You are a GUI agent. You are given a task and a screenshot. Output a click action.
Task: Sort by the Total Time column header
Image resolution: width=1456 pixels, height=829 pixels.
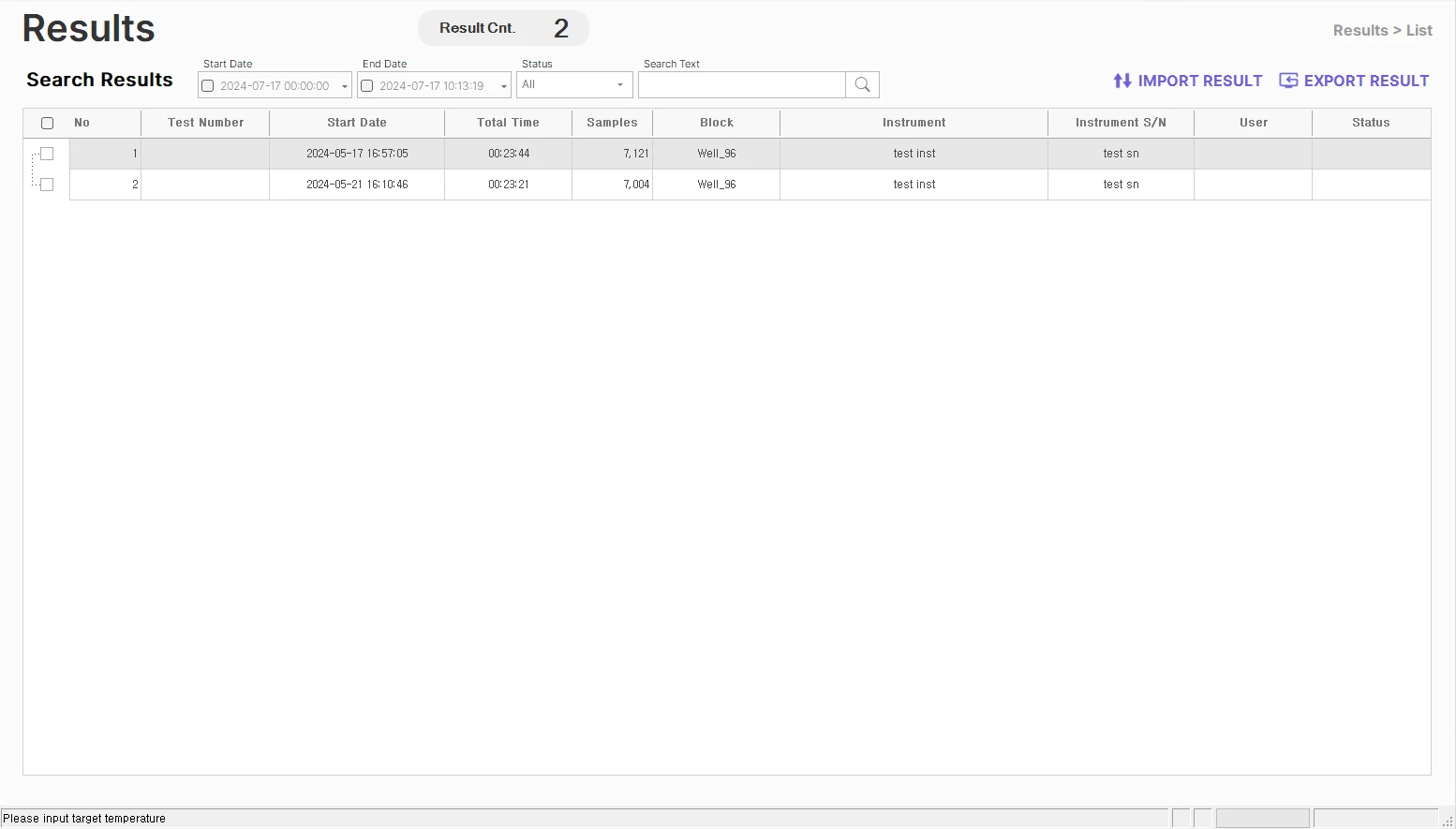click(508, 123)
